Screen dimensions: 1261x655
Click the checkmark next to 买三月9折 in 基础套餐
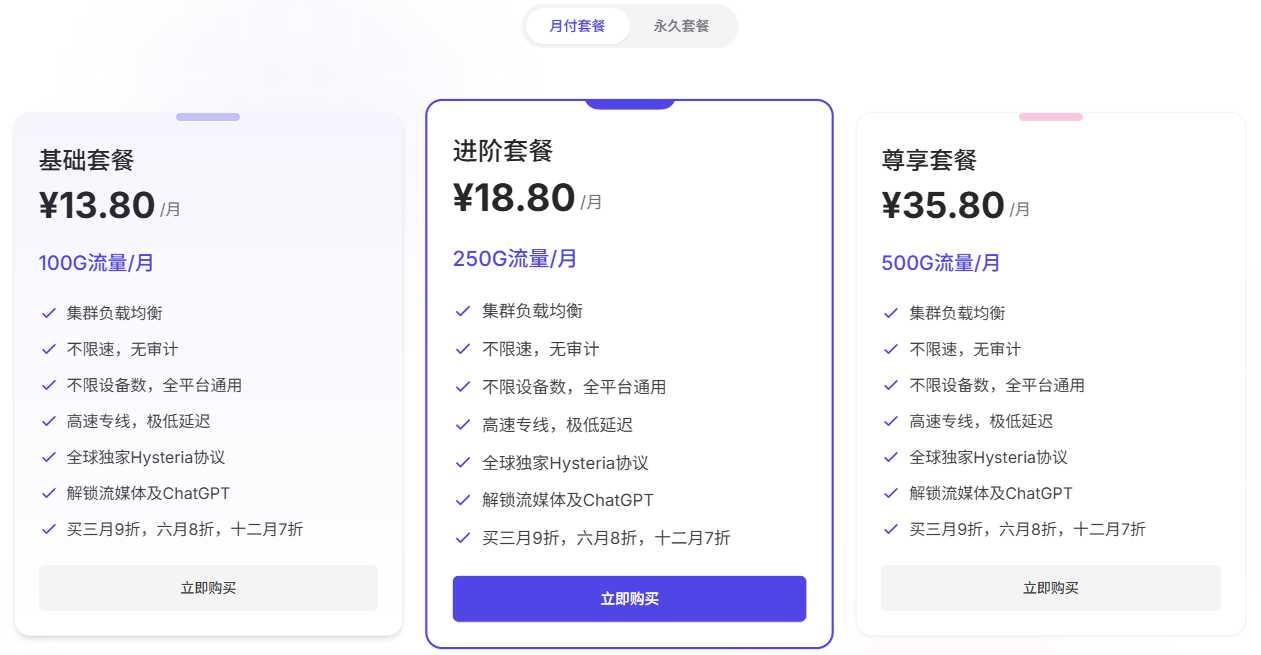(x=49, y=529)
